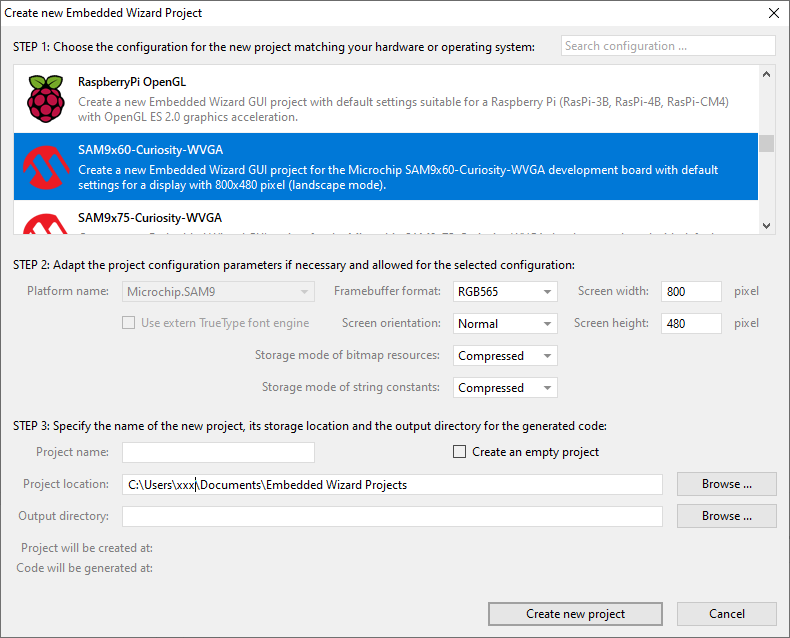Image resolution: width=790 pixels, height=638 pixels.
Task: Open the Framebuffer format dropdown
Action: pyautogui.click(x=505, y=292)
